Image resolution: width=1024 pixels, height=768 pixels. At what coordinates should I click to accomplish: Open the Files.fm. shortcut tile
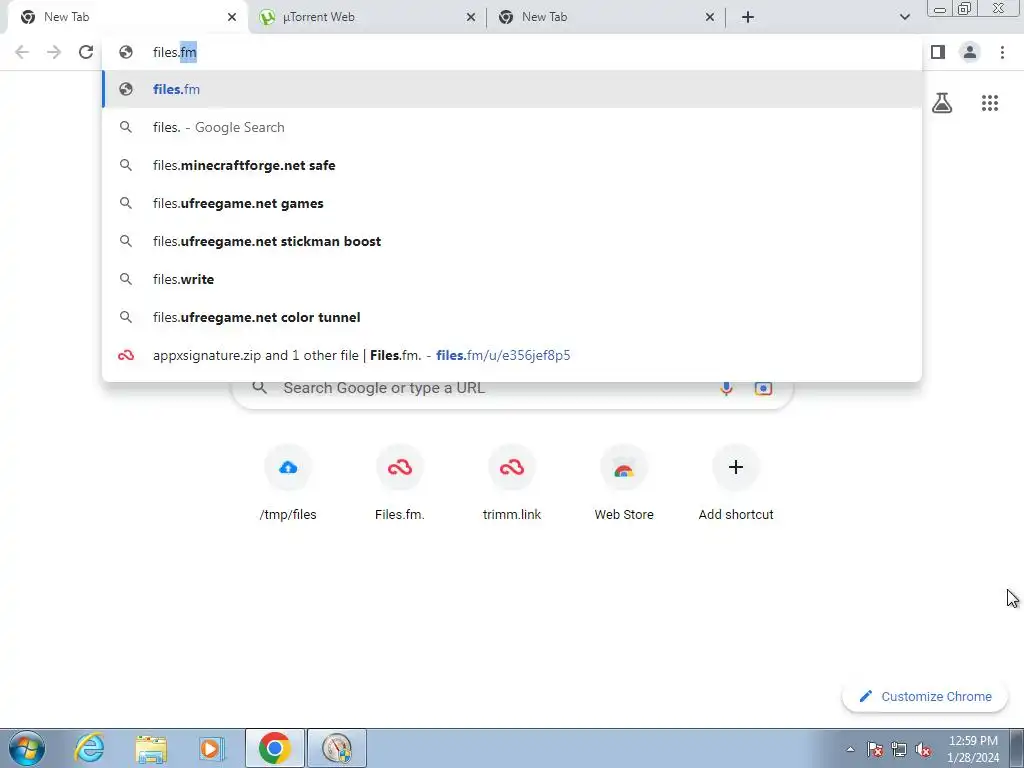point(400,483)
